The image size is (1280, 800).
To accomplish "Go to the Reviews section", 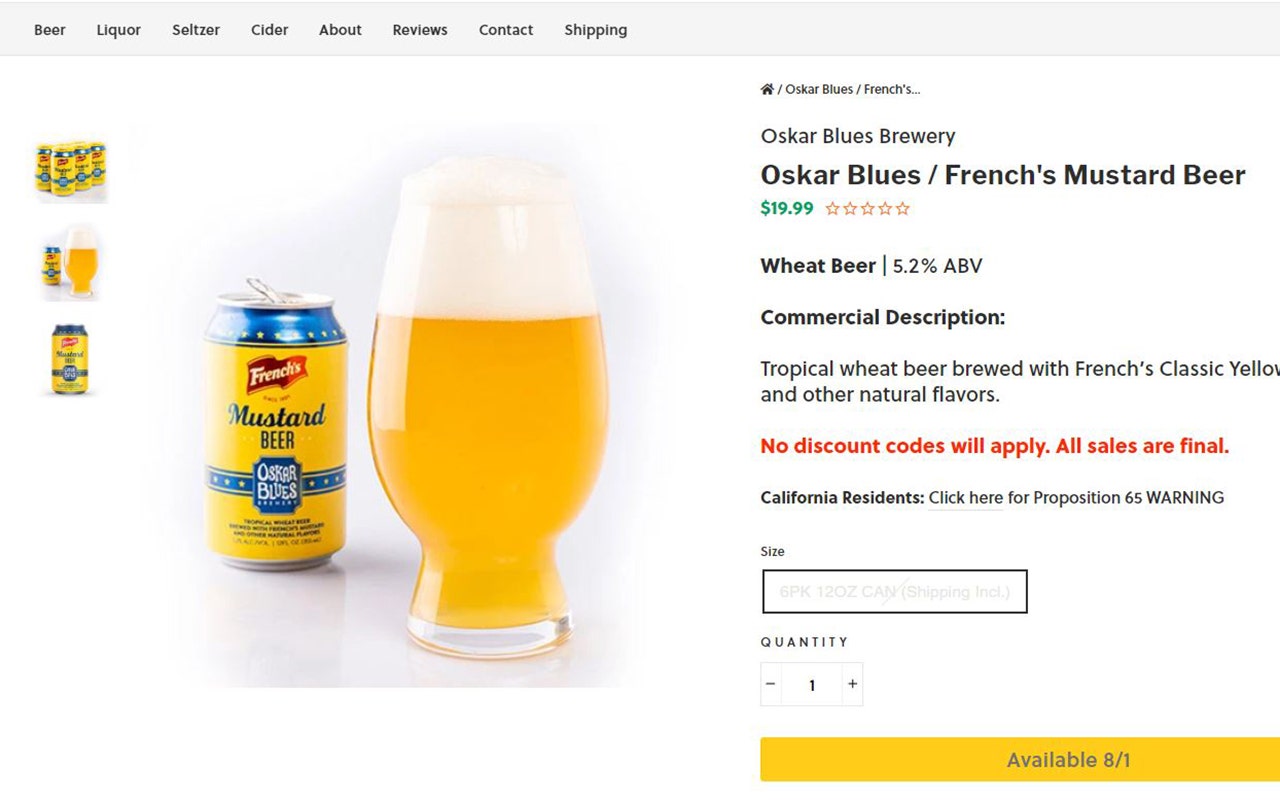I will click(x=419, y=30).
